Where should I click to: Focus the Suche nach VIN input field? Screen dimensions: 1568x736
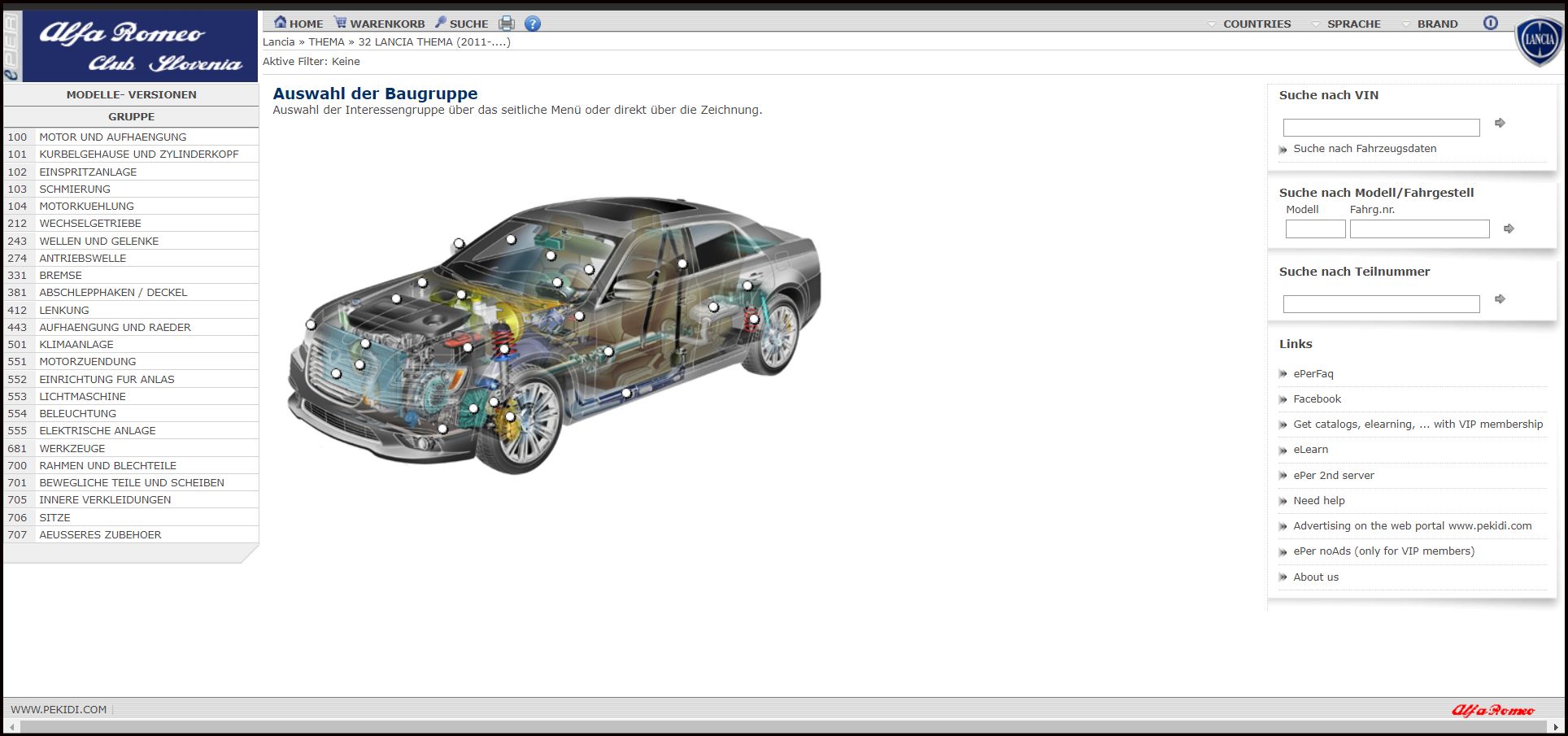click(1381, 128)
